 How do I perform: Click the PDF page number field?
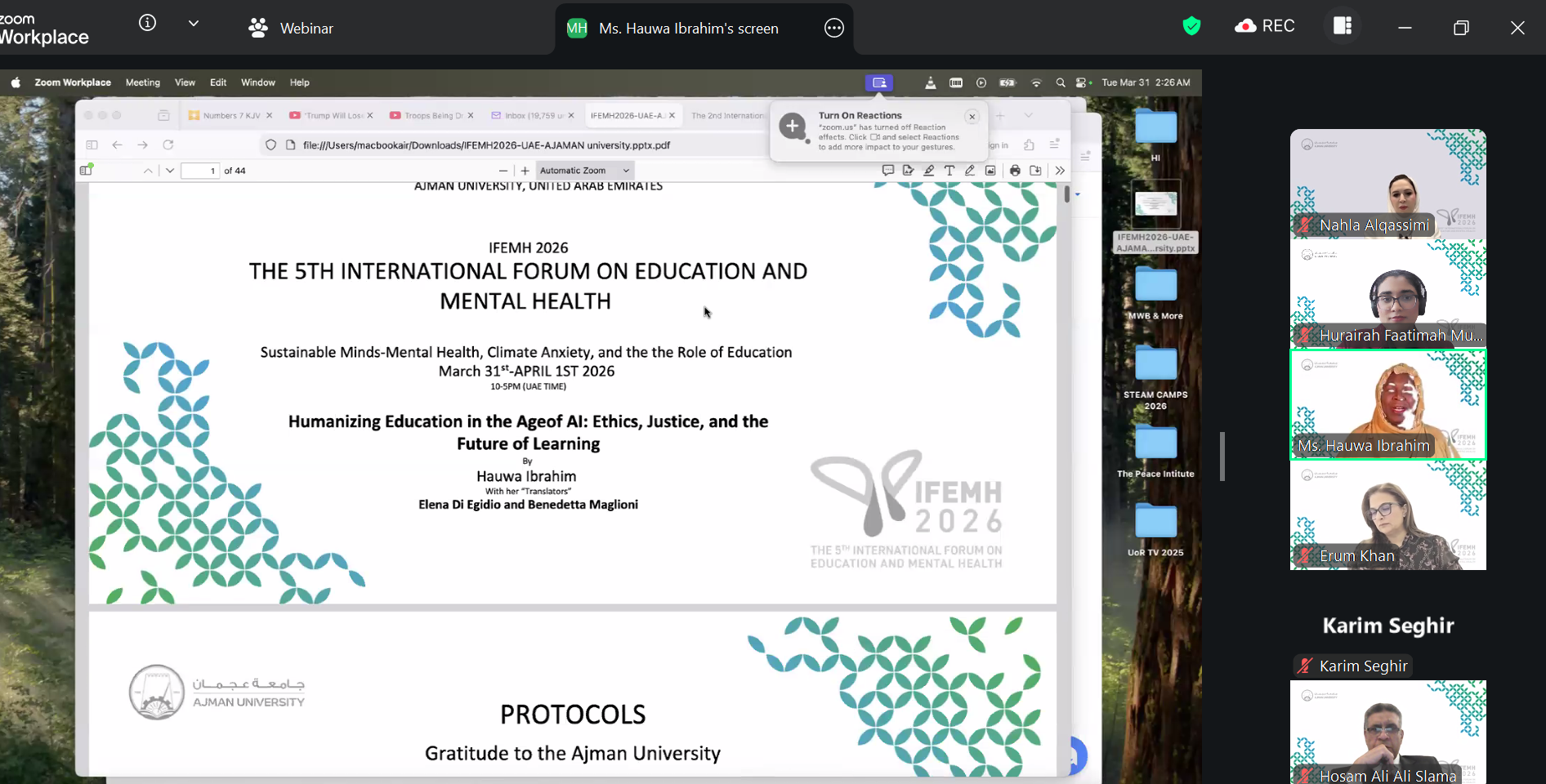click(200, 171)
